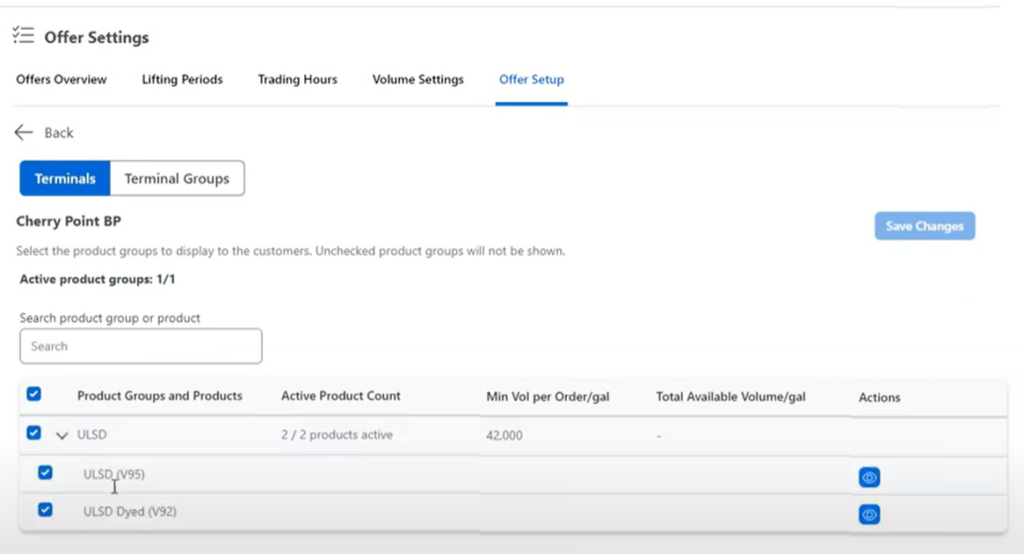Open the Trading Hours tab
This screenshot has height=554, width=1024.
point(298,80)
